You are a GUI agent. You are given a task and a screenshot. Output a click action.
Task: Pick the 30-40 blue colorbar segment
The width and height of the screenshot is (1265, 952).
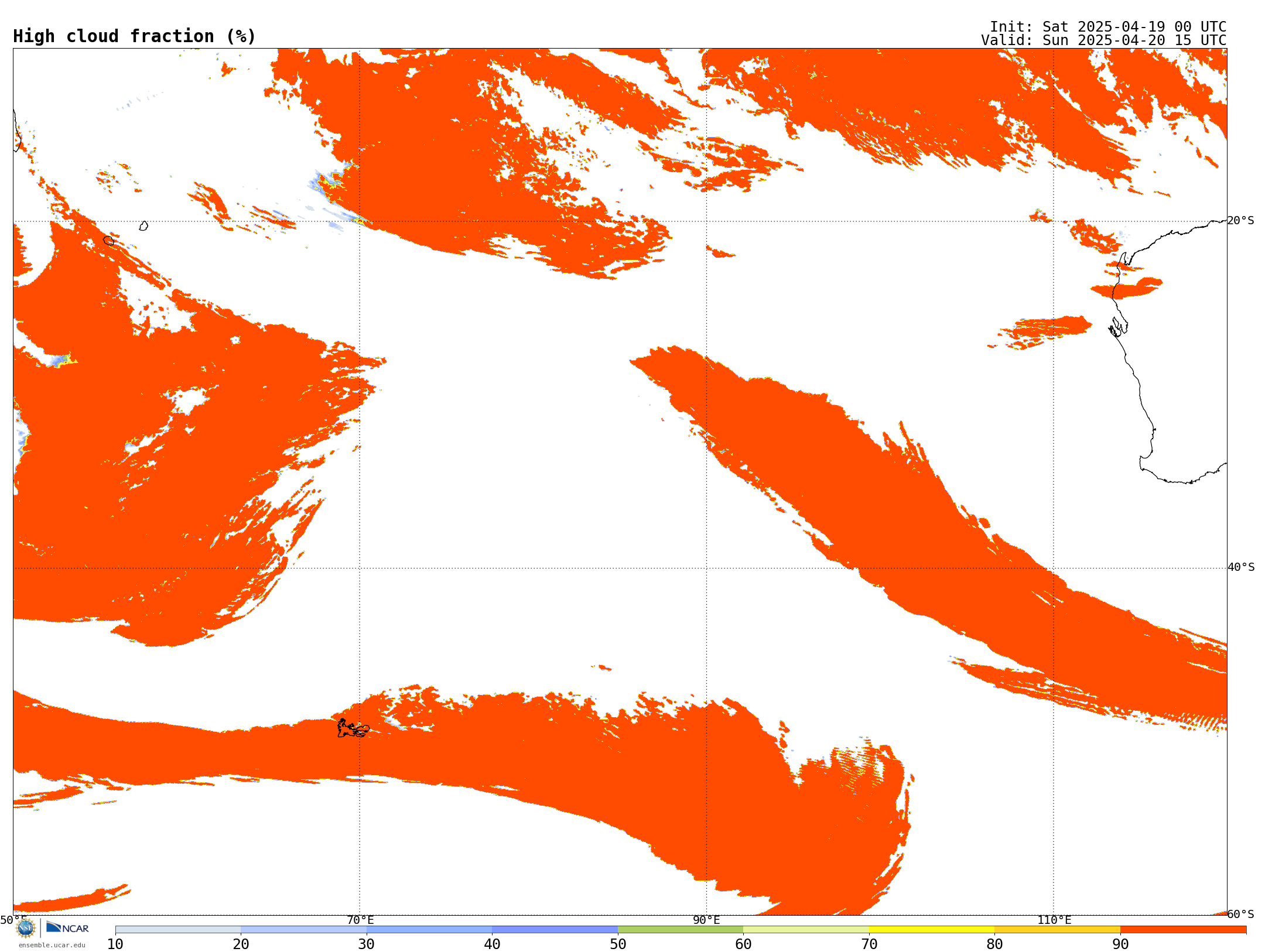(x=429, y=930)
